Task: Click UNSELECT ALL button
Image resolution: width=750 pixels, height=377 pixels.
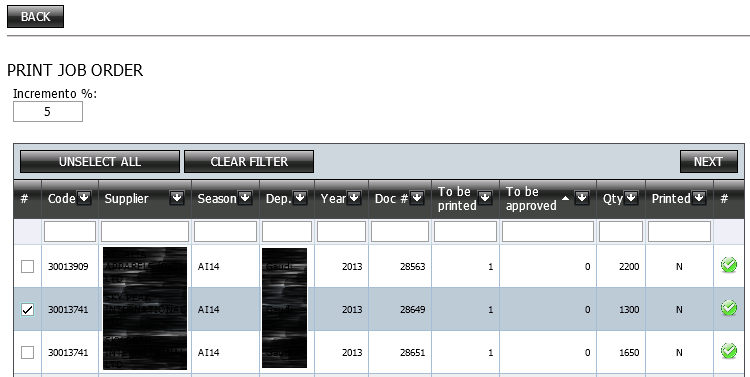Action: click(x=100, y=162)
